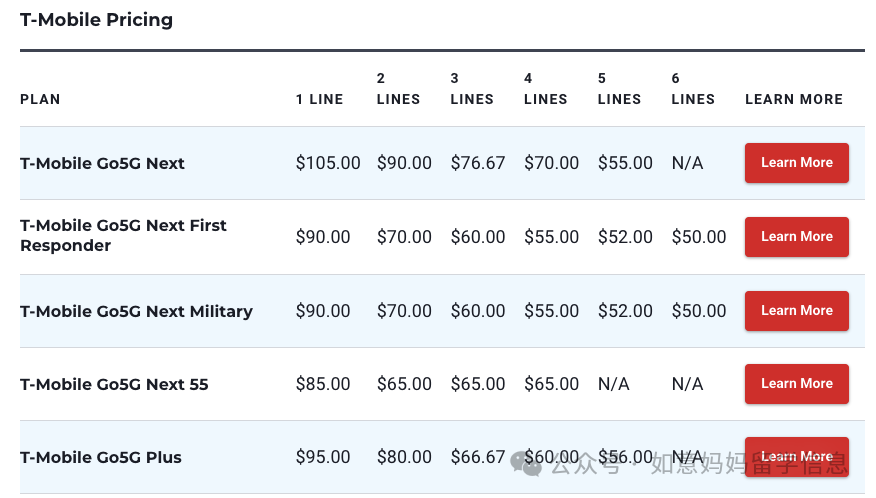Open Learn More for Go5G Next First Responder
This screenshot has width=876, height=498.
tap(796, 237)
